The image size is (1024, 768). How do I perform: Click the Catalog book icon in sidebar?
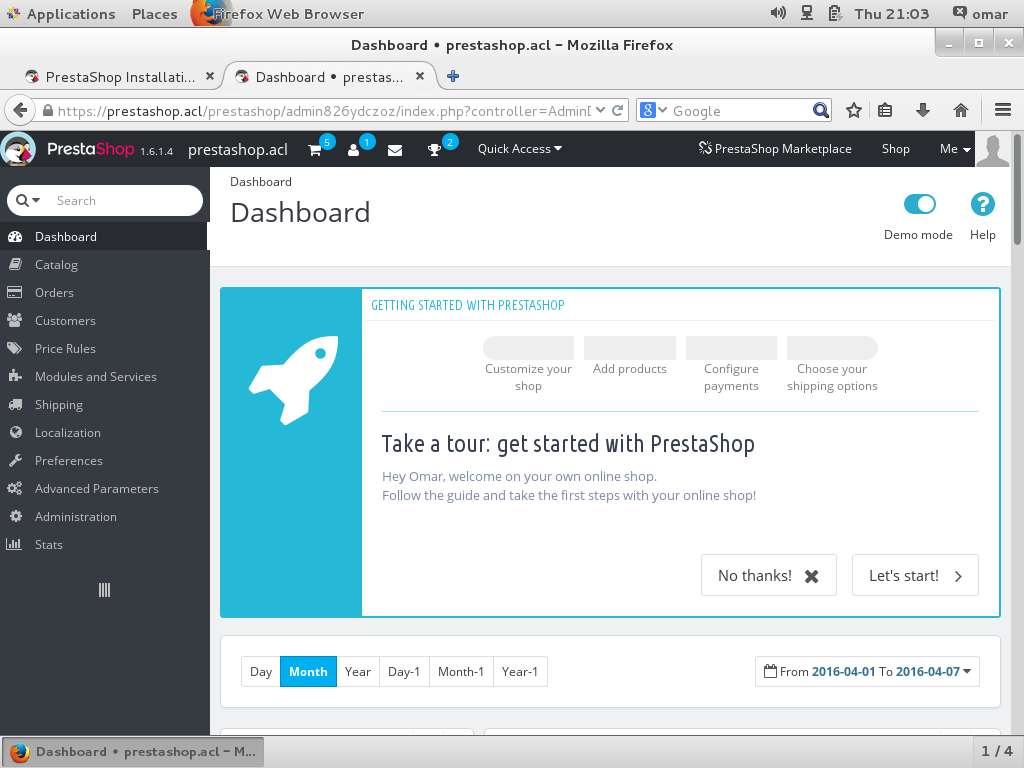pyautogui.click(x=15, y=264)
